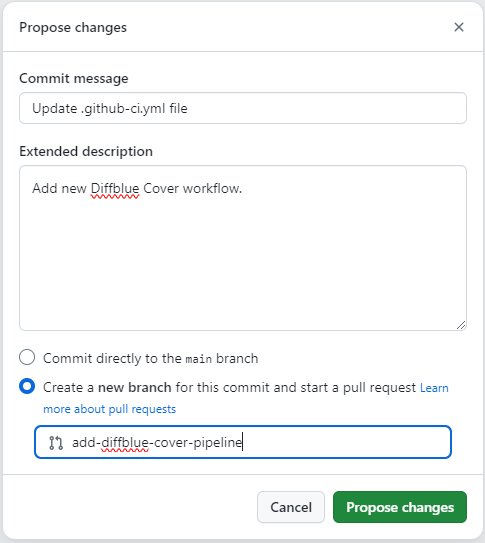Image resolution: width=485 pixels, height=543 pixels.
Task: Click the green Propose changes button
Action: tap(400, 507)
